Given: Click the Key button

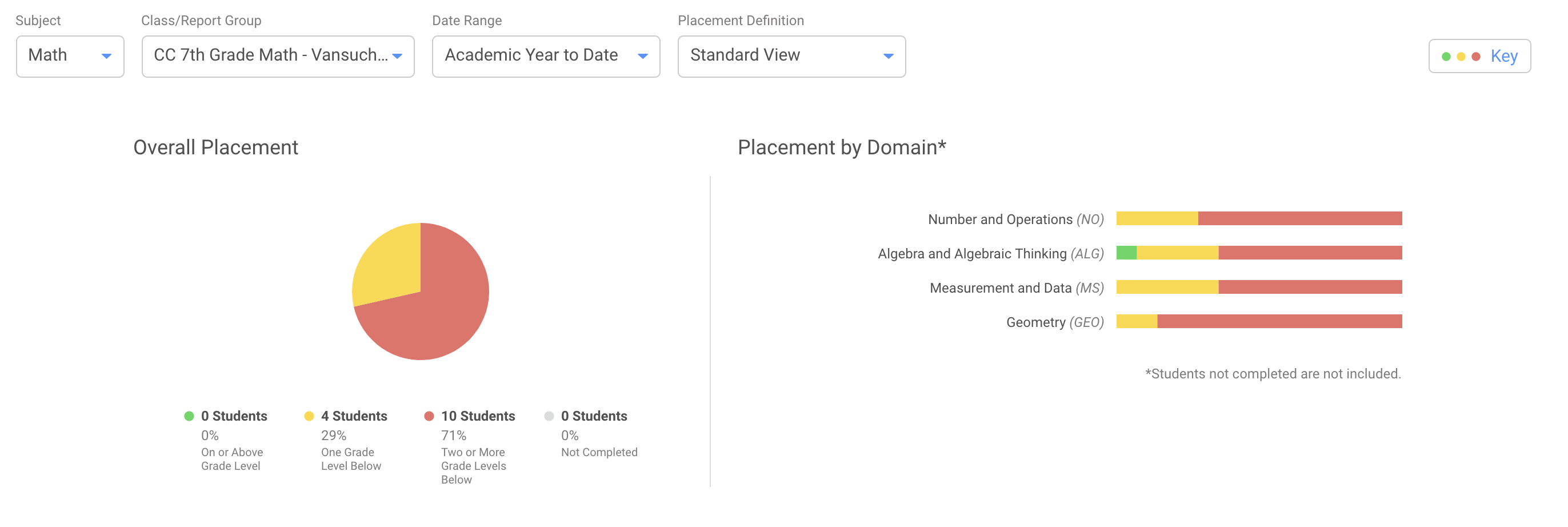Looking at the screenshot, I should 1479,57.
